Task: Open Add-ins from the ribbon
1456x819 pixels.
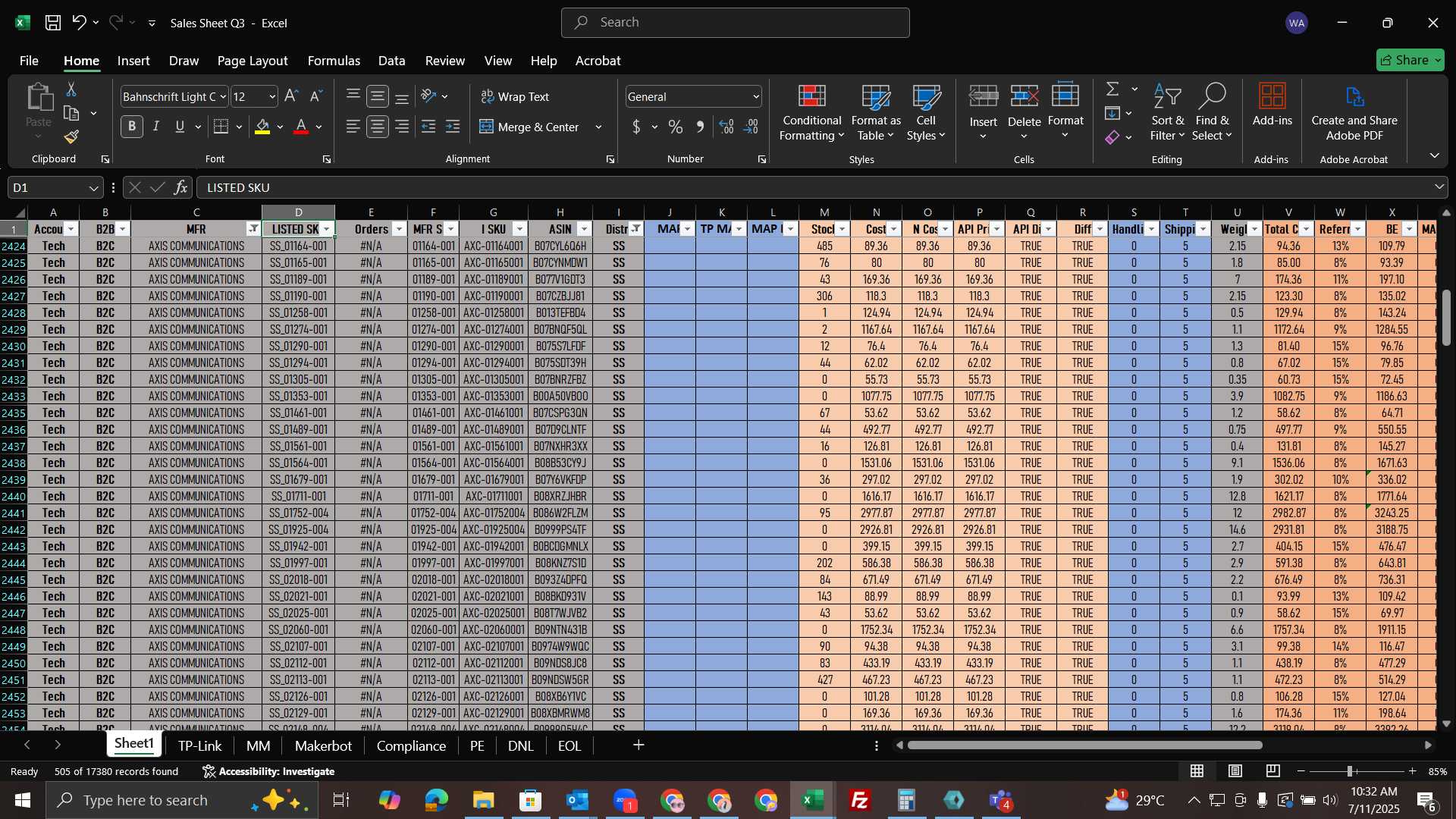Action: 1272,105
